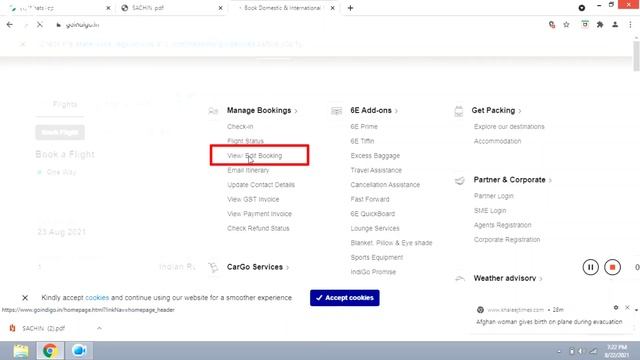The height and width of the screenshot is (360, 640).
Task: Open the cookies policy link
Action: tap(97, 298)
